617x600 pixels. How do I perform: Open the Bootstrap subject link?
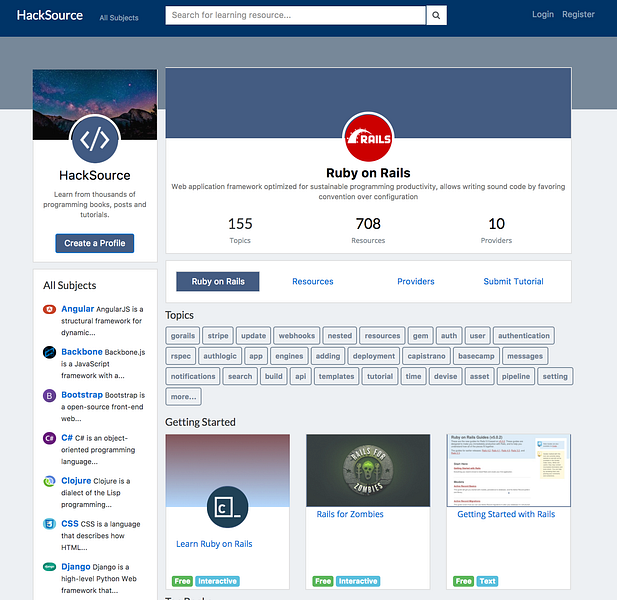(82, 395)
